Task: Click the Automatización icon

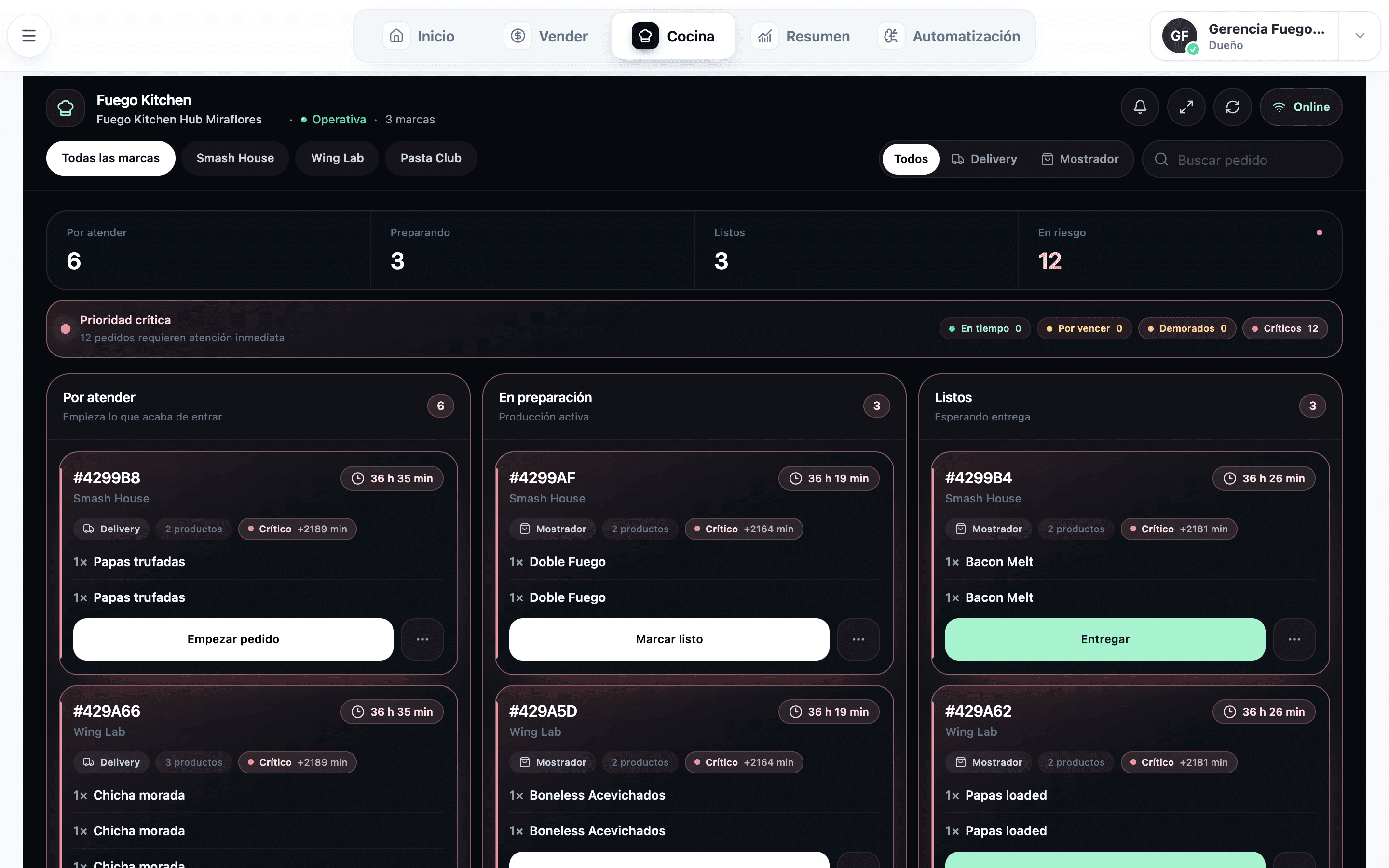Action: [x=891, y=36]
